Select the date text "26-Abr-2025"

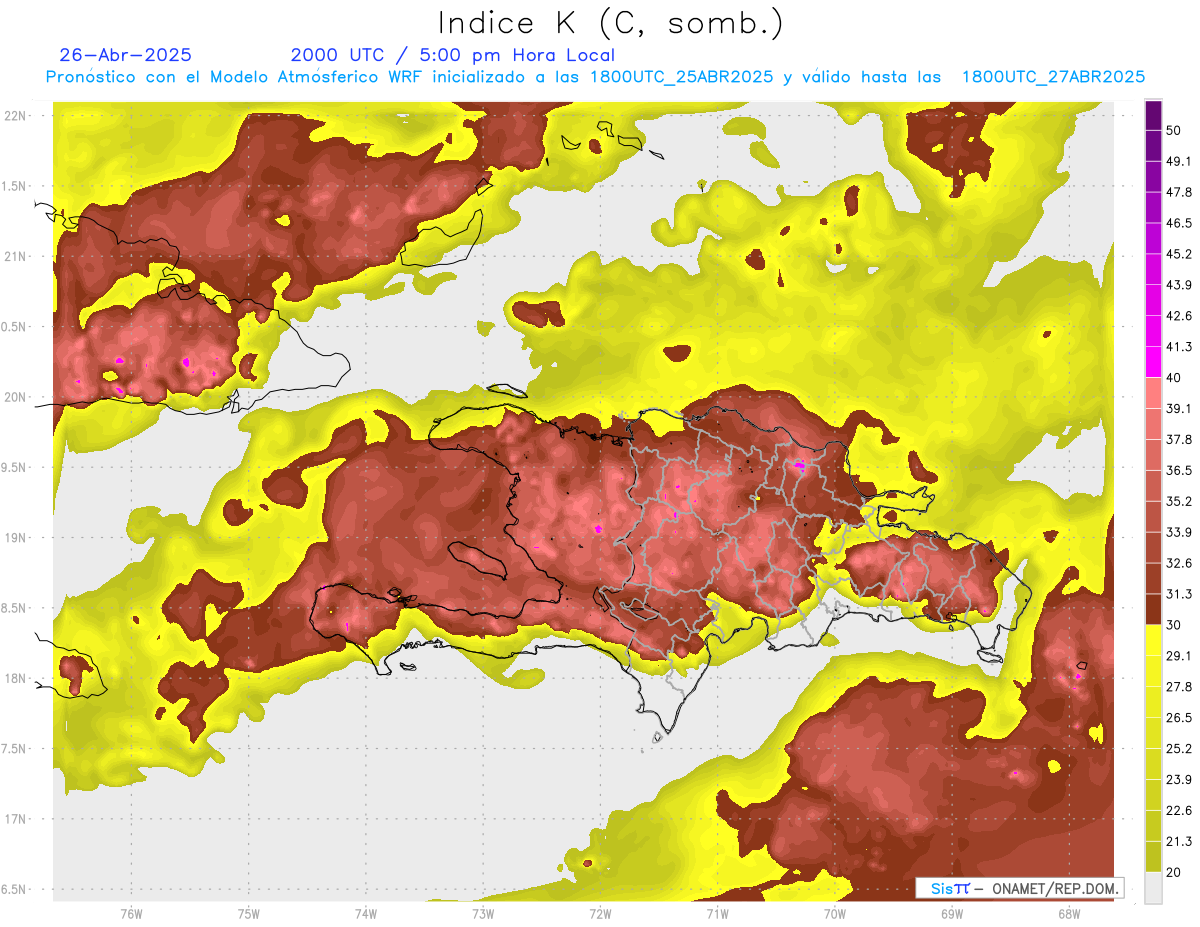[126, 55]
